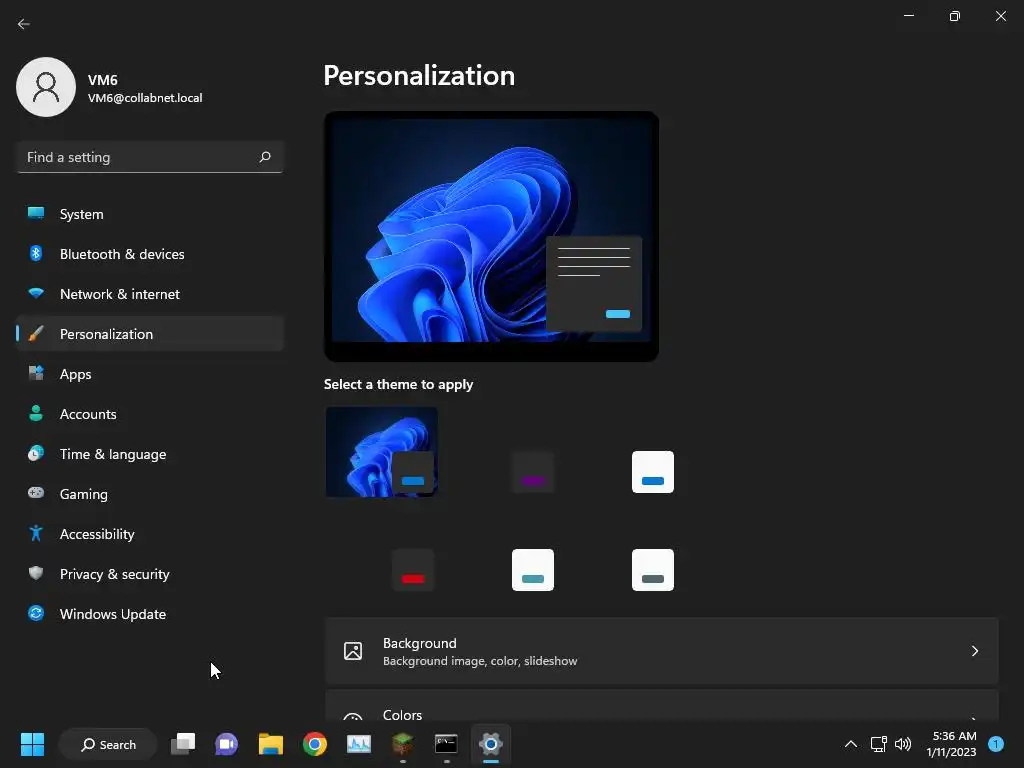Screen dimensions: 1024x768
Task: Click the Network wifi icon in sidebar
Action: tap(36, 293)
